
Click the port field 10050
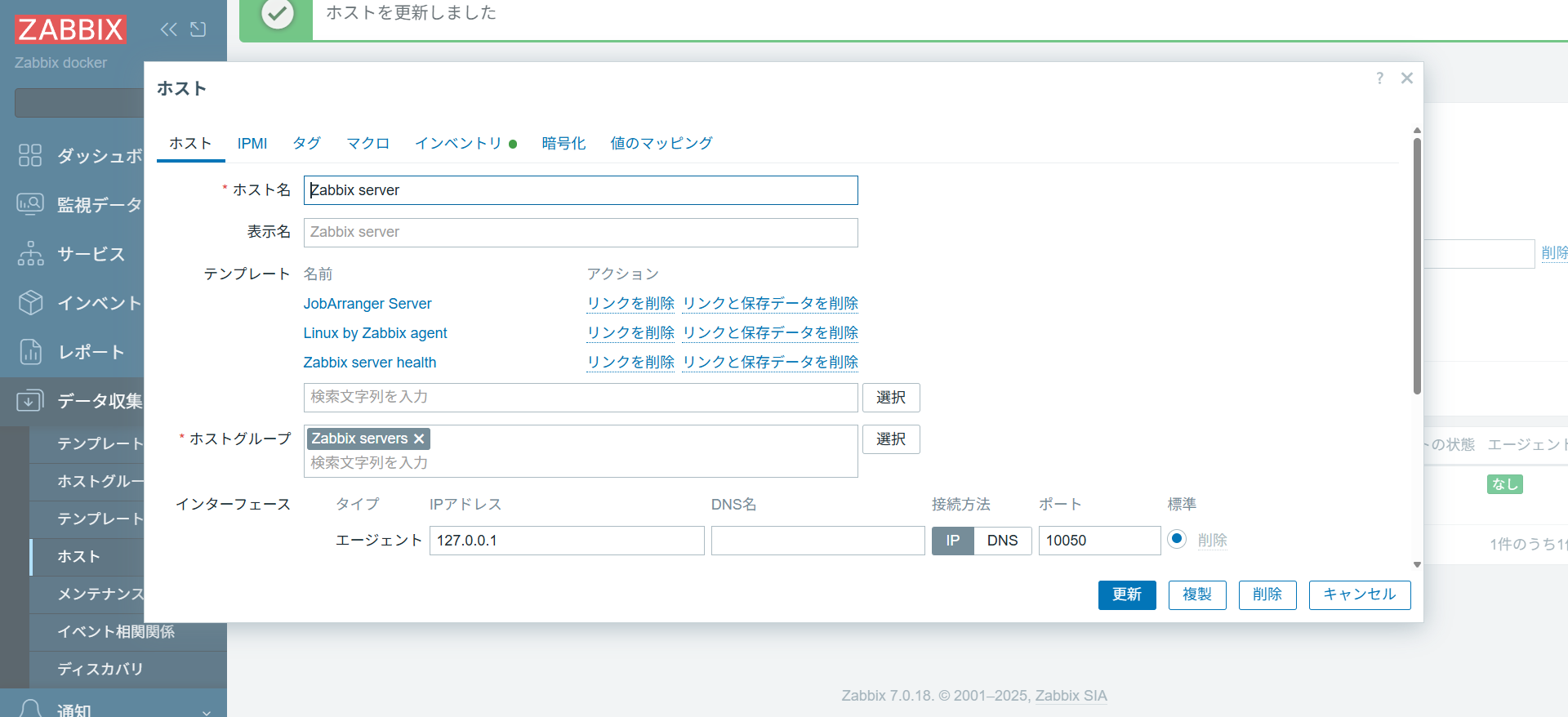tap(1099, 541)
